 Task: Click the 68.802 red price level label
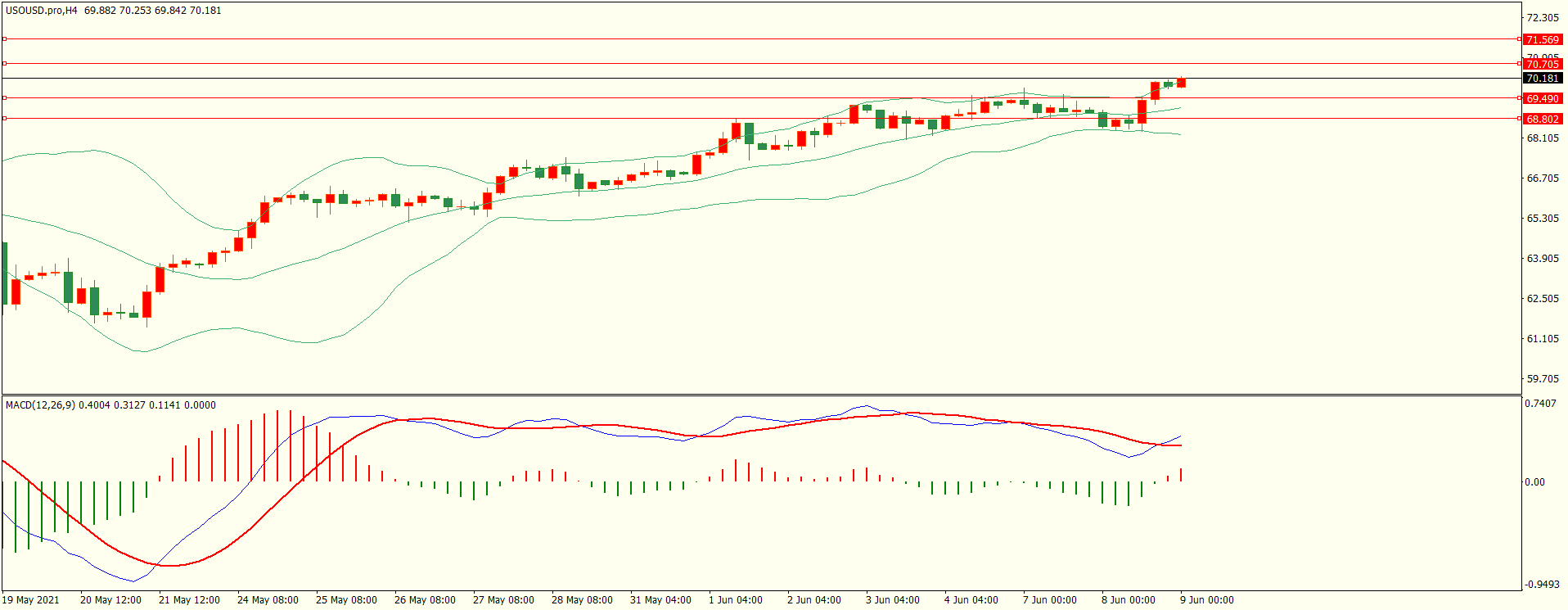(x=1542, y=119)
